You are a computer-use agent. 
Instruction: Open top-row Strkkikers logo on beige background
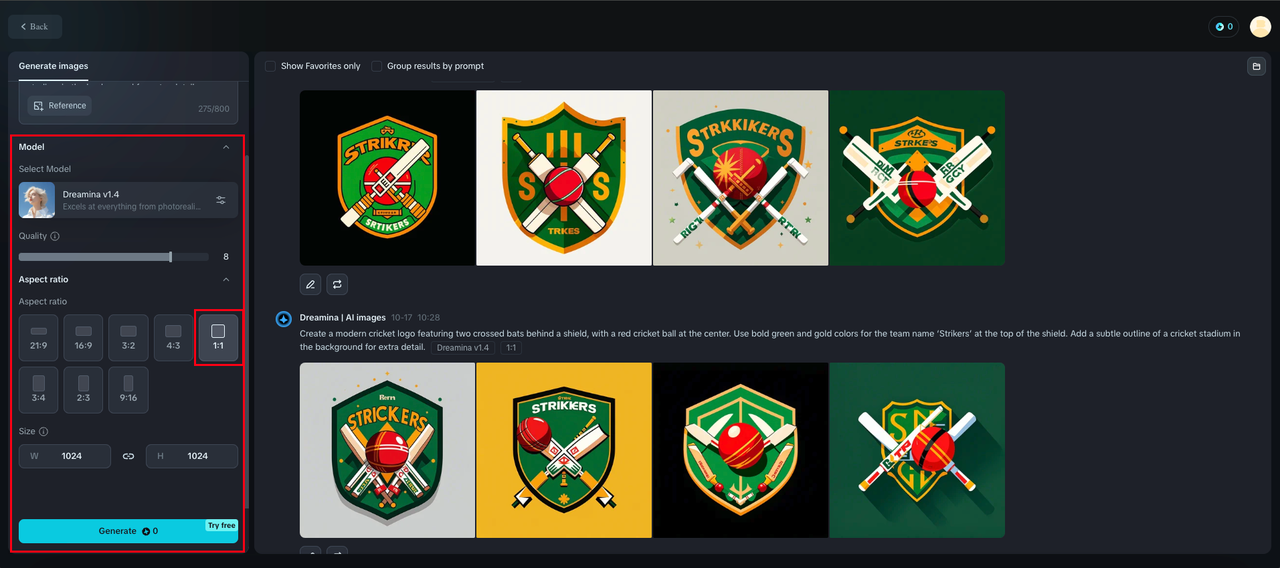740,178
